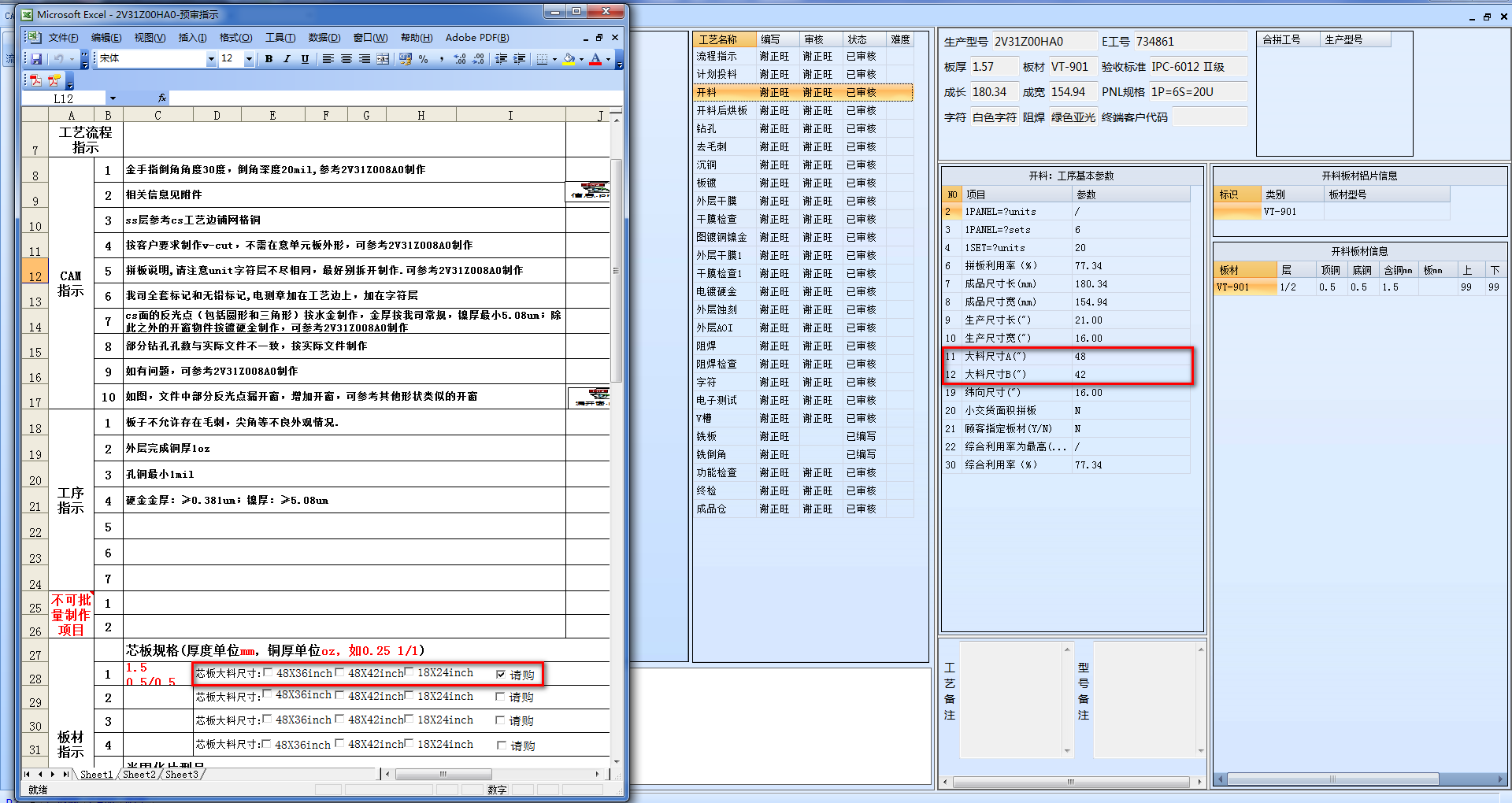Toggle underline formatting

tap(305, 59)
